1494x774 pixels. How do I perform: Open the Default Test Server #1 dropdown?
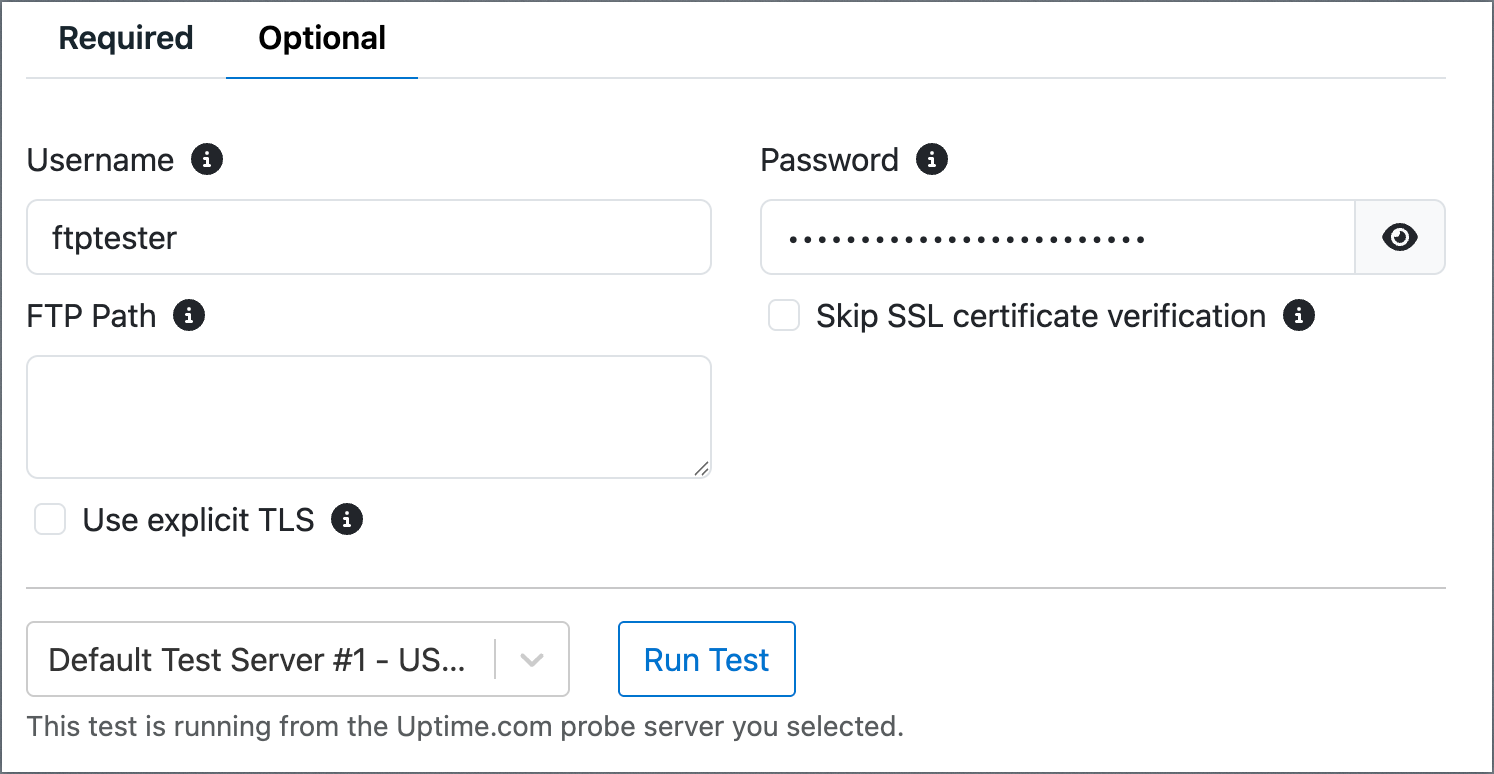pos(298,659)
